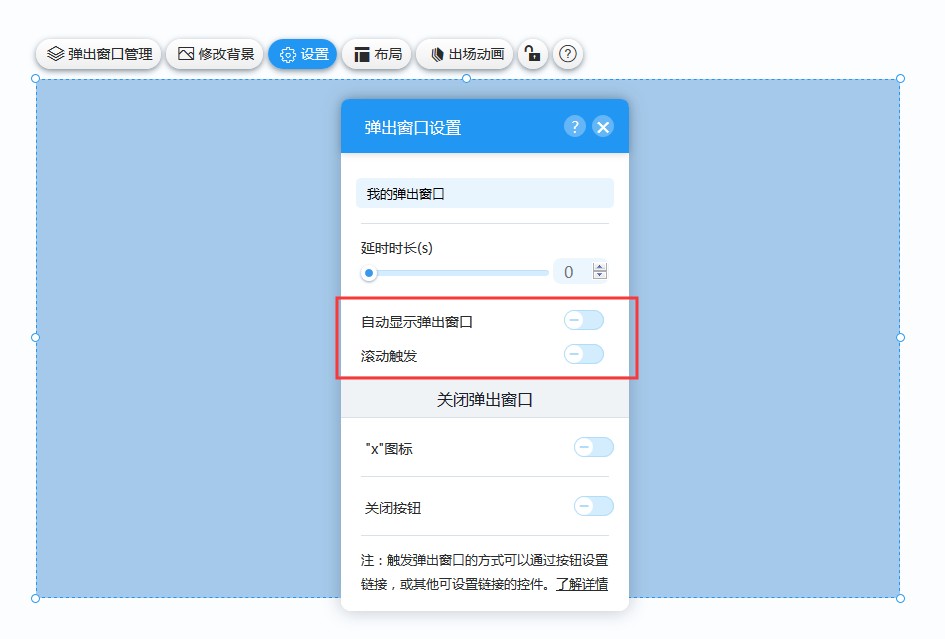The height and width of the screenshot is (639, 945).
Task: Turn on the 关闭按钮 toggle
Action: [594, 506]
